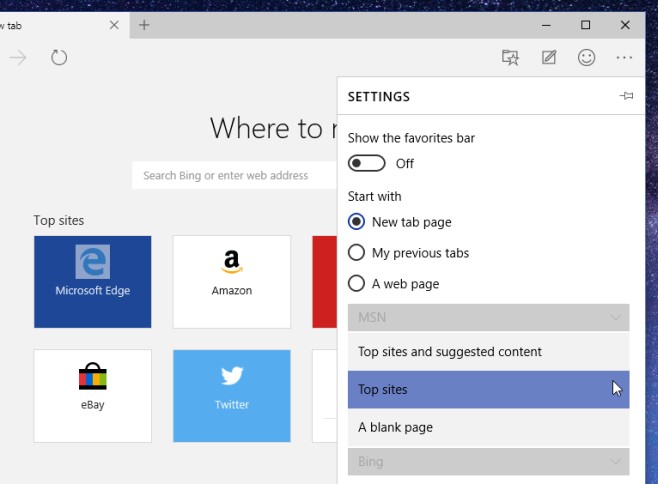Open the Amazon top site tile
Image resolution: width=658 pixels, height=484 pixels.
[x=232, y=282]
